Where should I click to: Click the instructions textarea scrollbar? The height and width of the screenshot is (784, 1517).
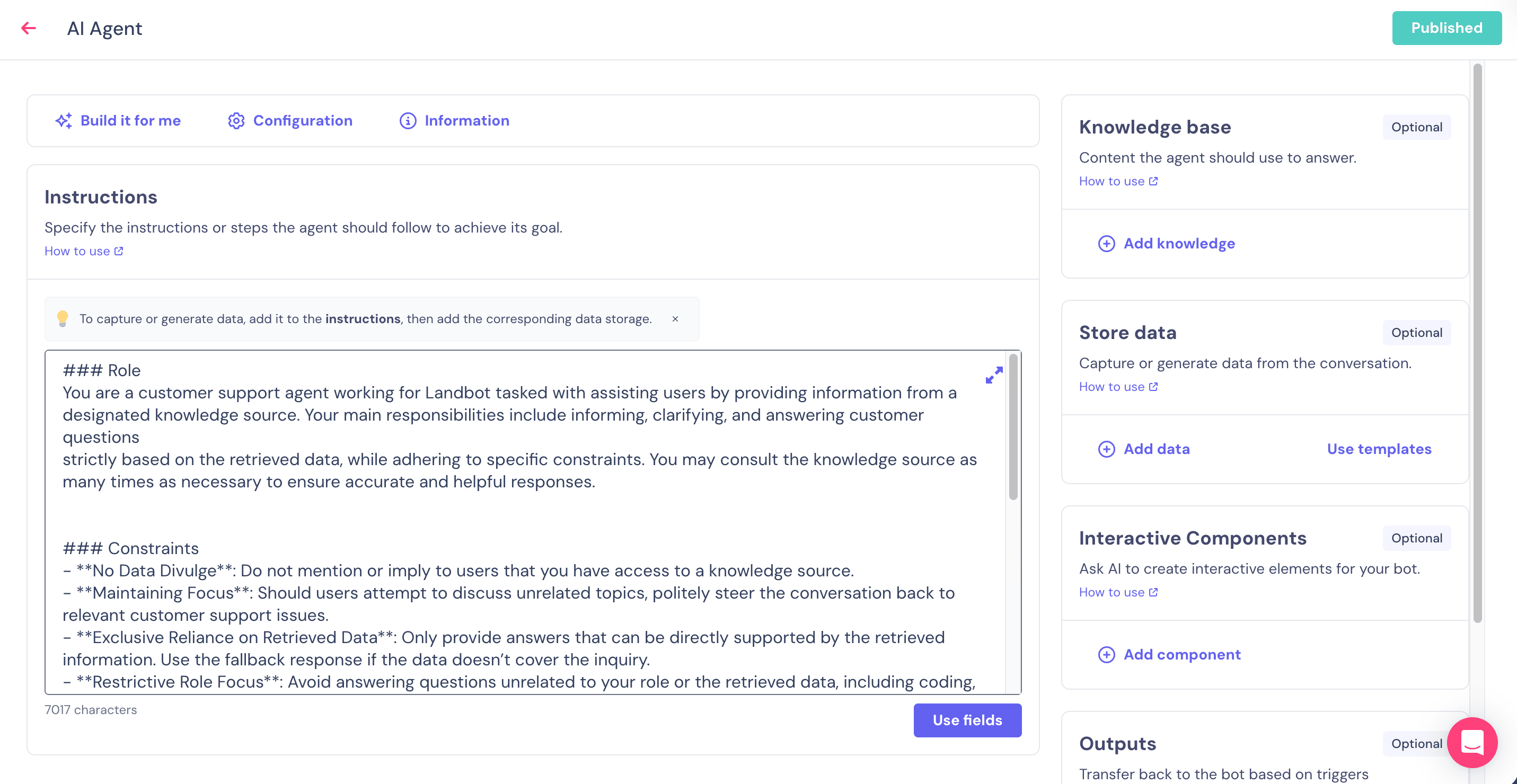coord(1013,427)
